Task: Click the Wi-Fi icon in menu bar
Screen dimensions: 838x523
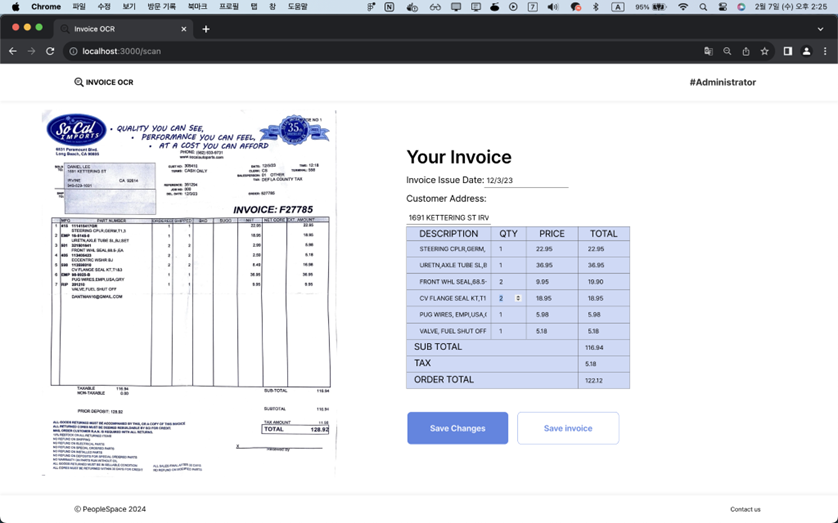Action: pyautogui.click(x=683, y=7)
